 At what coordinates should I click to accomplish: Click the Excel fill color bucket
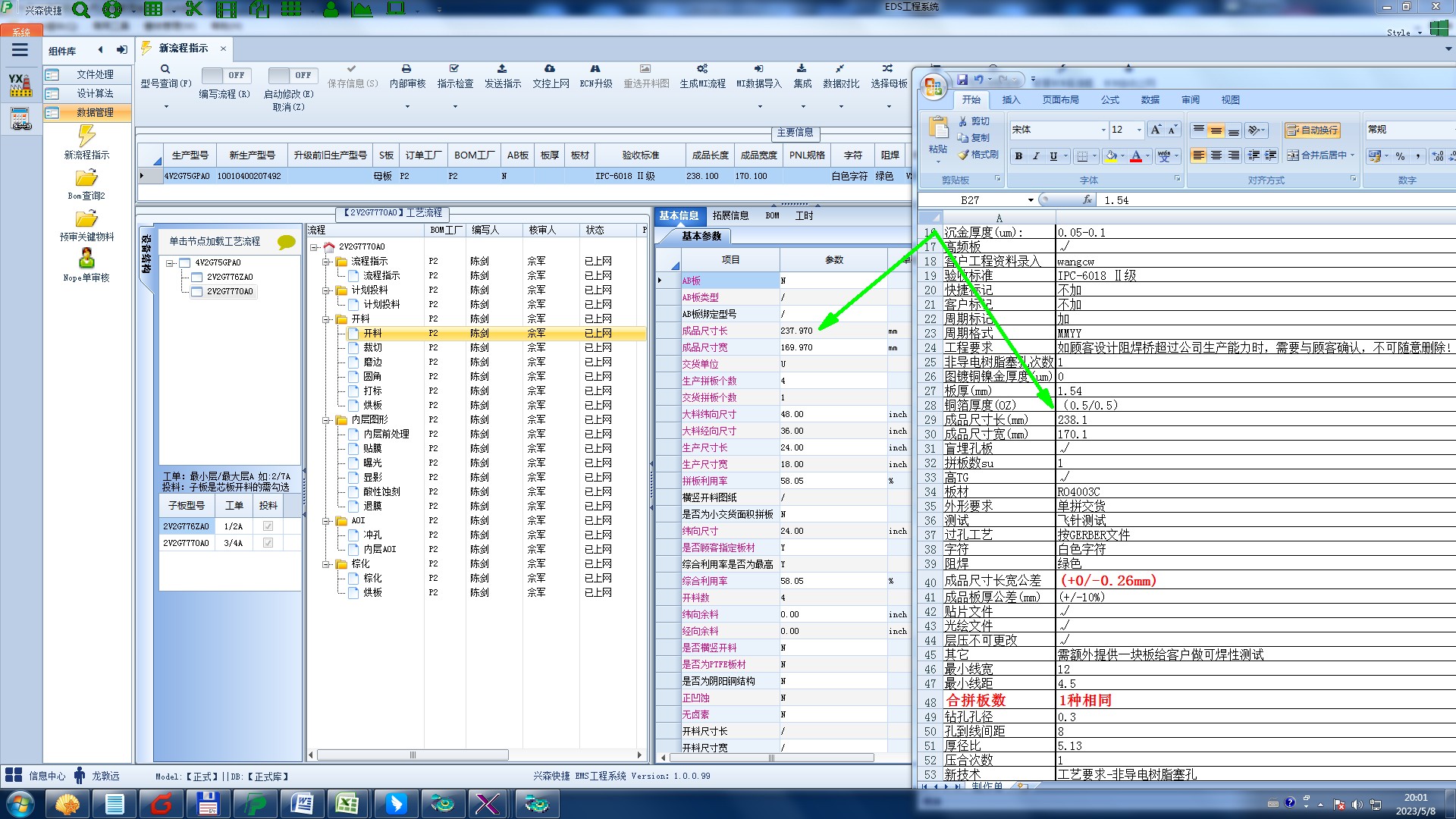coord(1111,155)
